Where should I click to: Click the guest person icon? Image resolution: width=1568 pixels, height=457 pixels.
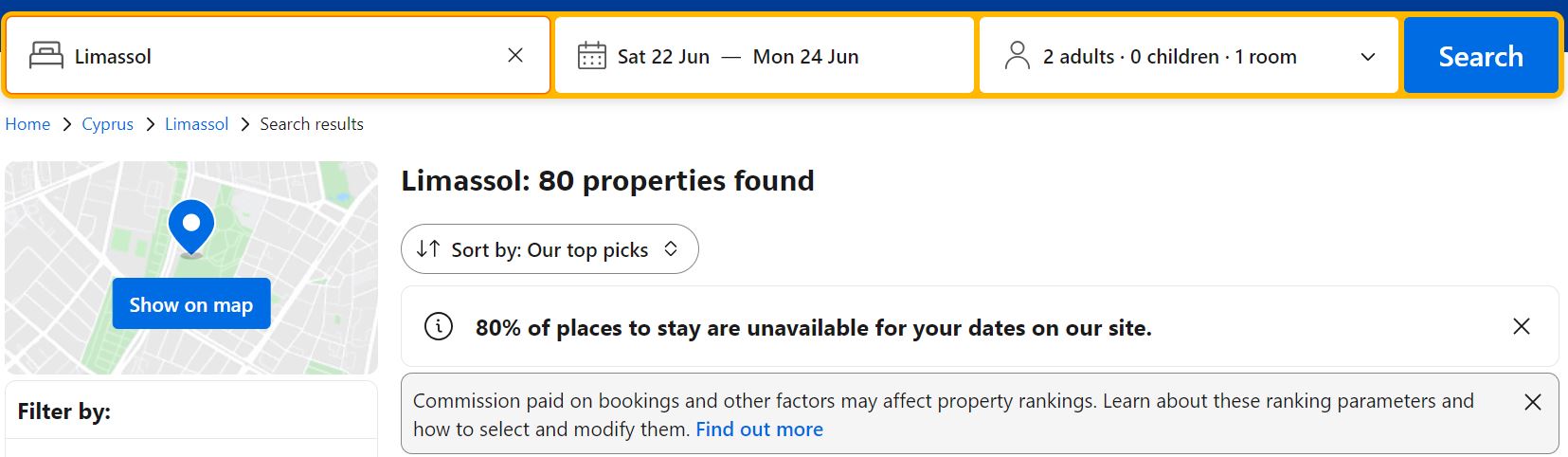click(x=1018, y=56)
